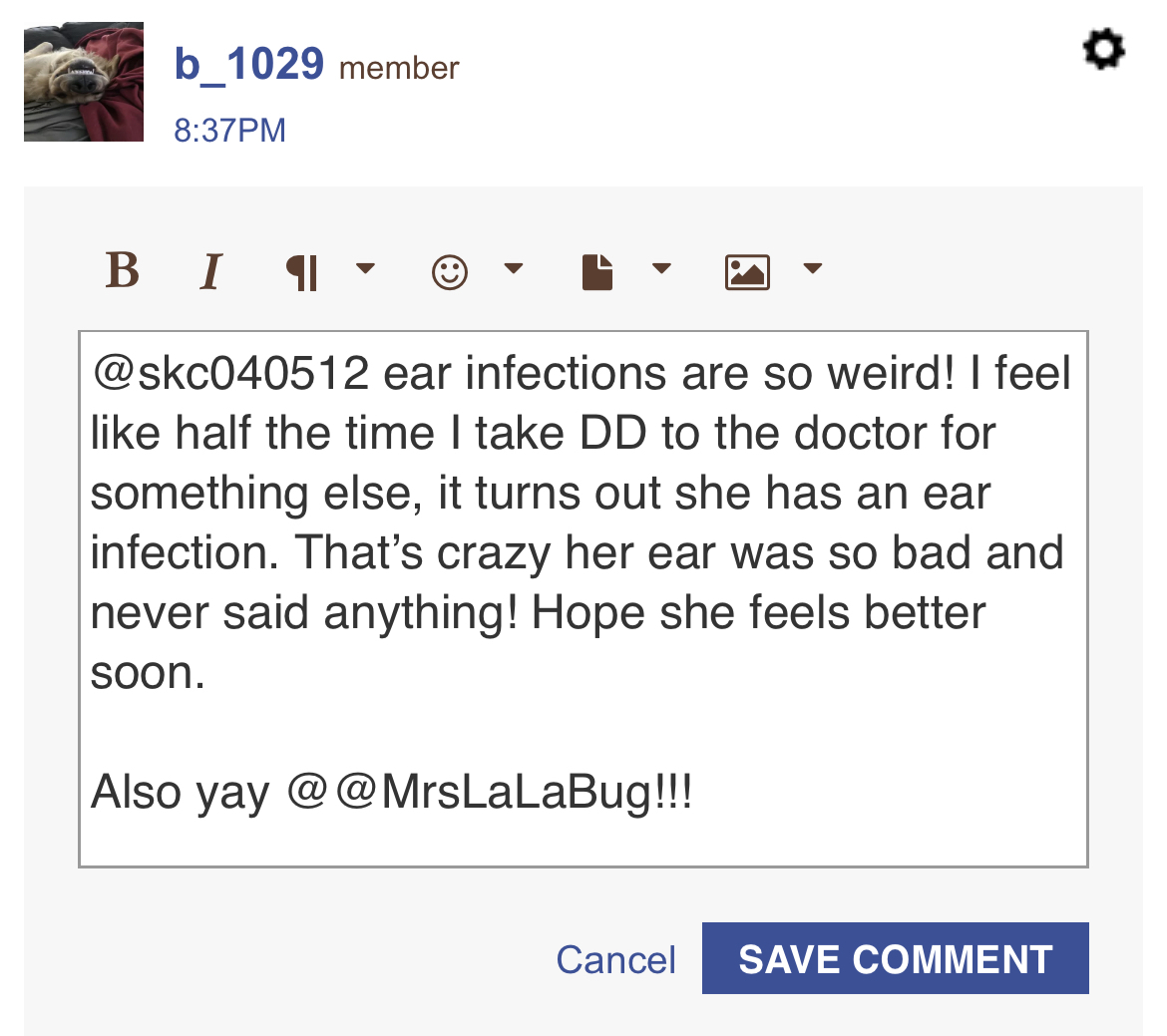Expand the dropdown arrow next to the emoji icon

[x=514, y=268]
